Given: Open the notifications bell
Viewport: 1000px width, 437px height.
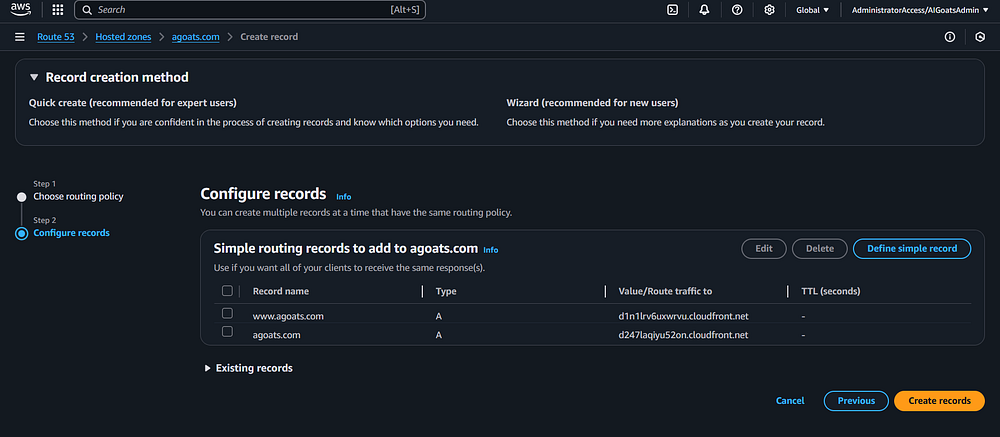Looking at the screenshot, I should click(704, 10).
